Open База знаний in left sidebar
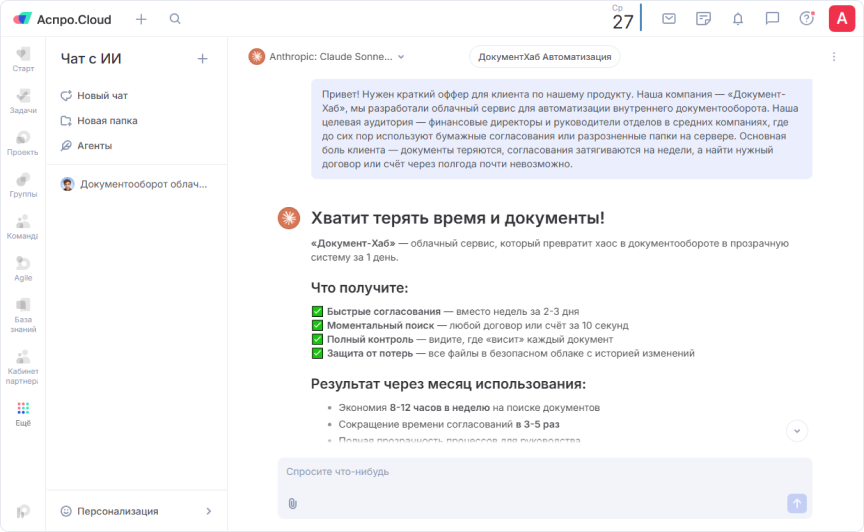The height and width of the screenshot is (532, 864). pyautogui.click(x=23, y=316)
